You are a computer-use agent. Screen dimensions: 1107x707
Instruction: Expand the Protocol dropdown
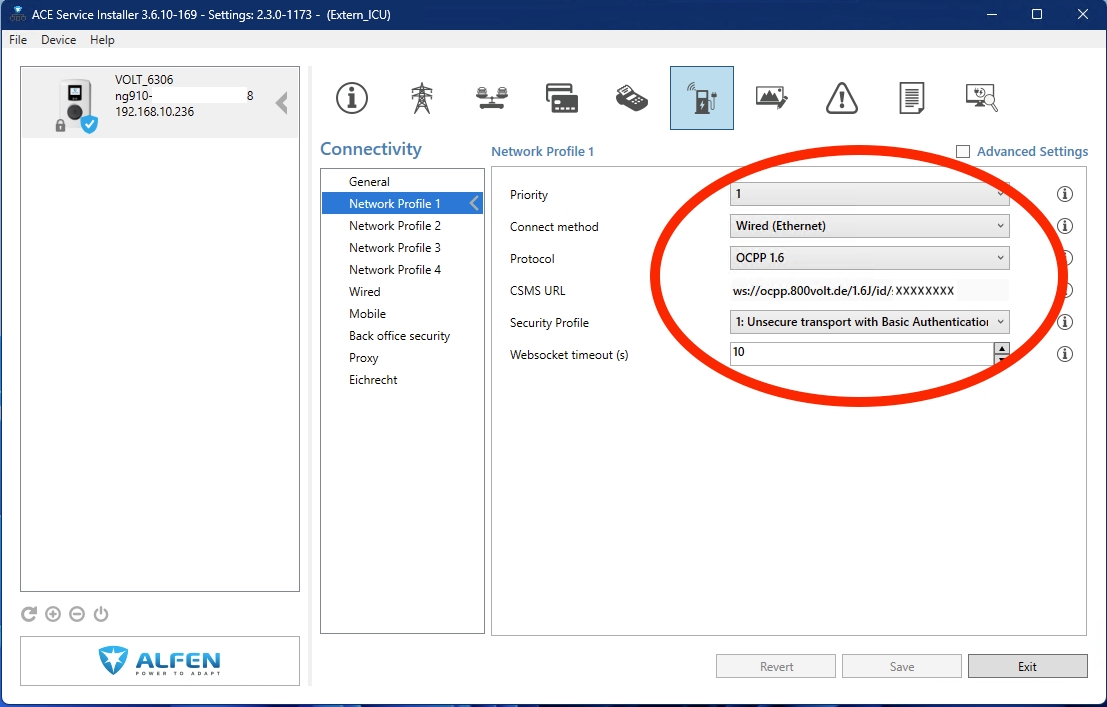[x=869, y=258]
